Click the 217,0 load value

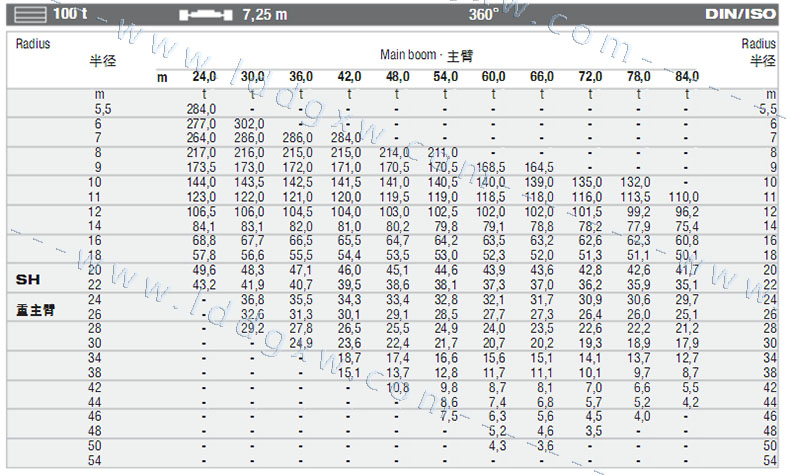pos(201,153)
